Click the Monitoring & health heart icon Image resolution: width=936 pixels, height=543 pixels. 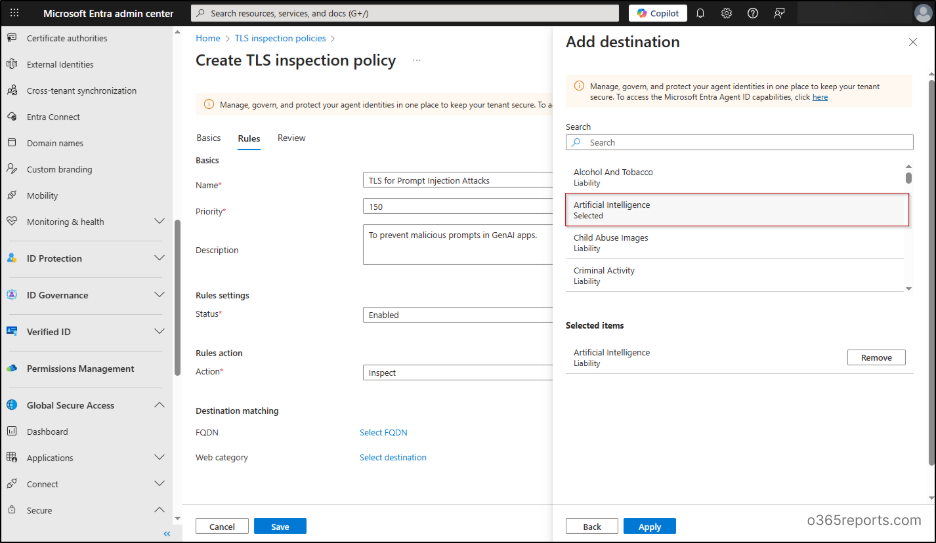[x=12, y=221]
